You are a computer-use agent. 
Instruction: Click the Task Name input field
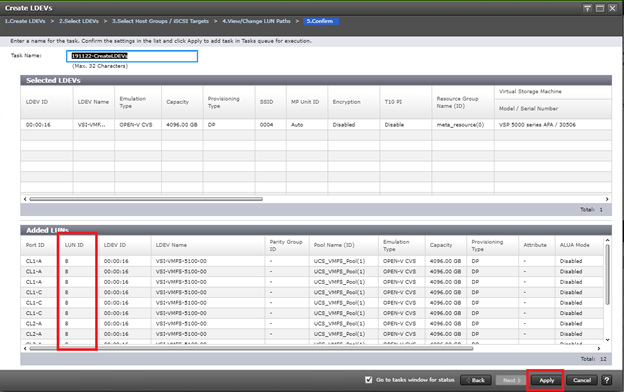tap(132, 56)
